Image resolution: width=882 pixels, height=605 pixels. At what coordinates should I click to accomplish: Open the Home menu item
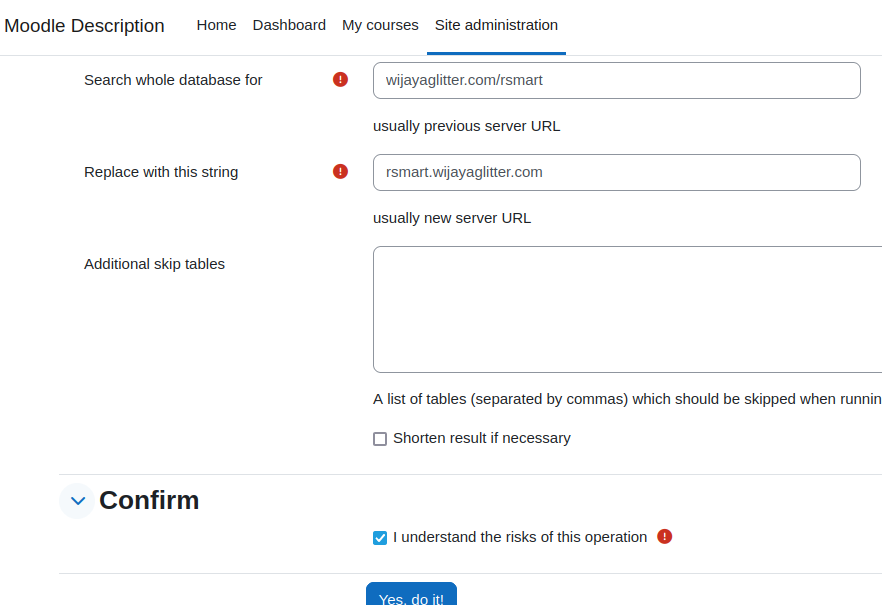point(217,25)
